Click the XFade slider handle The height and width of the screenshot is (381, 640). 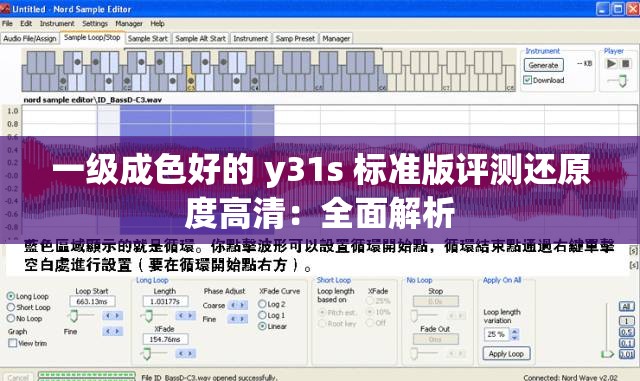147,354
